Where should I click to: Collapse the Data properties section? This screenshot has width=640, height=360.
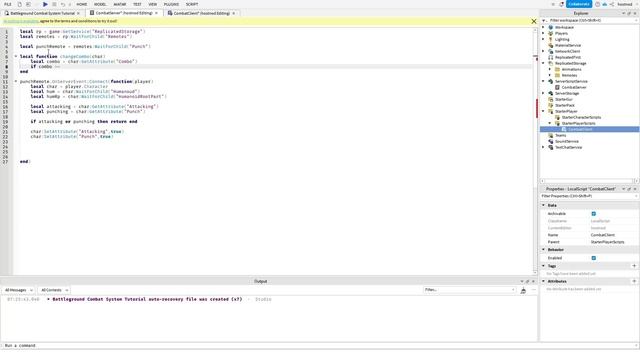coord(543,205)
